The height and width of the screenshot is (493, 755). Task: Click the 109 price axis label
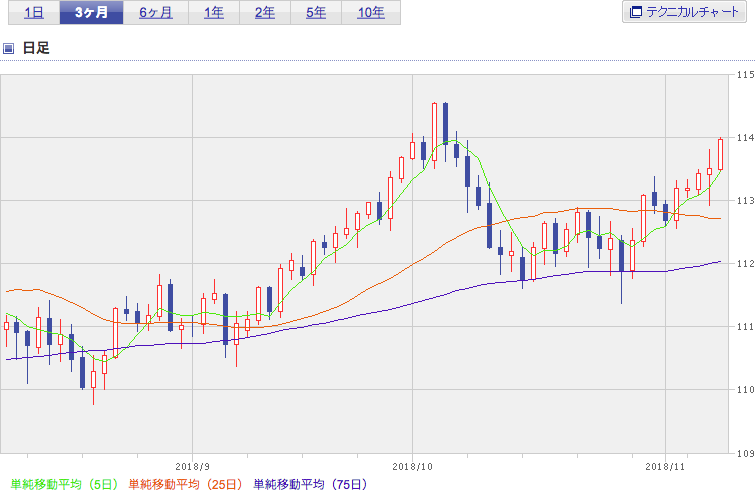point(745,453)
